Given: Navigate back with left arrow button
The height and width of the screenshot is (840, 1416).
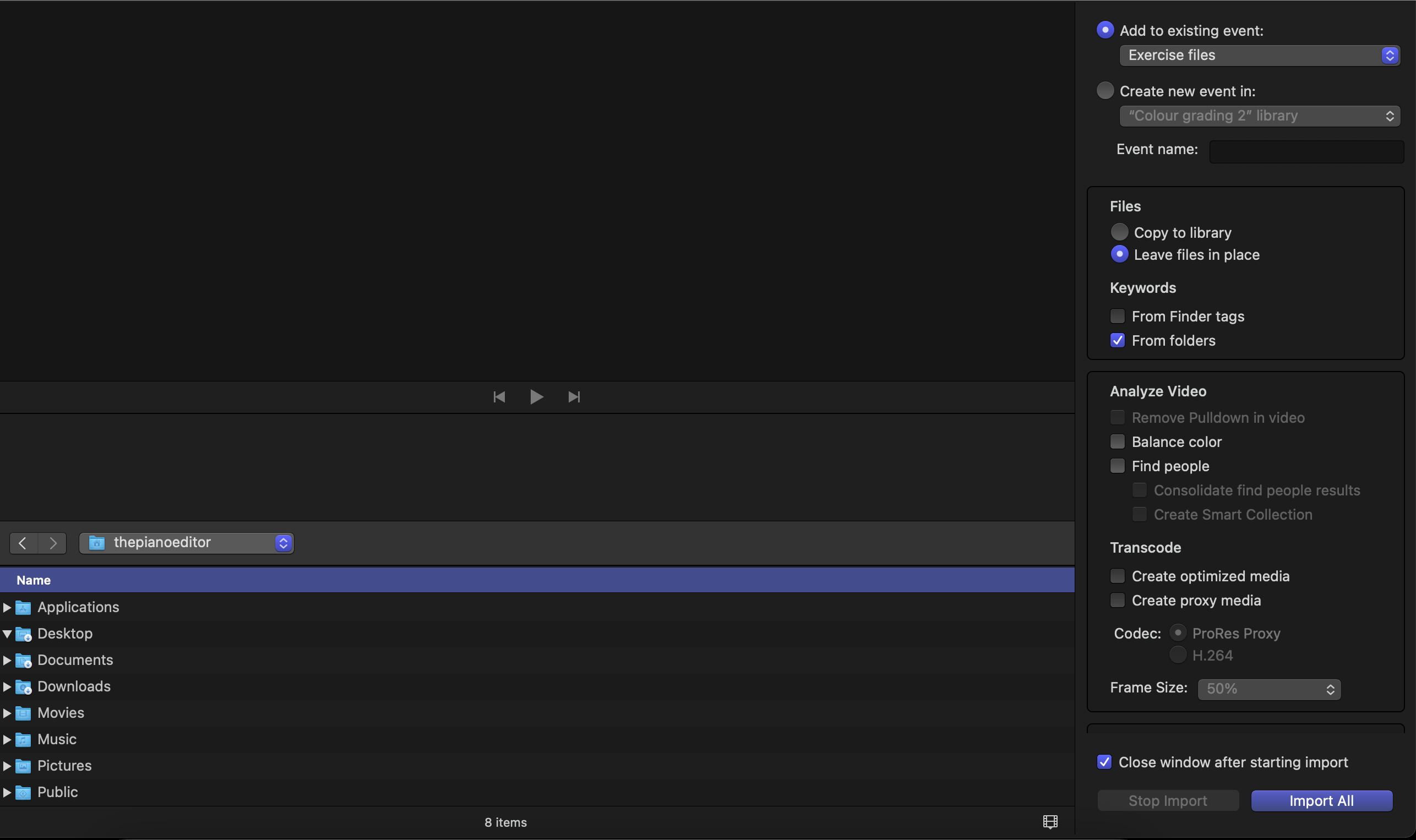Looking at the screenshot, I should point(23,543).
